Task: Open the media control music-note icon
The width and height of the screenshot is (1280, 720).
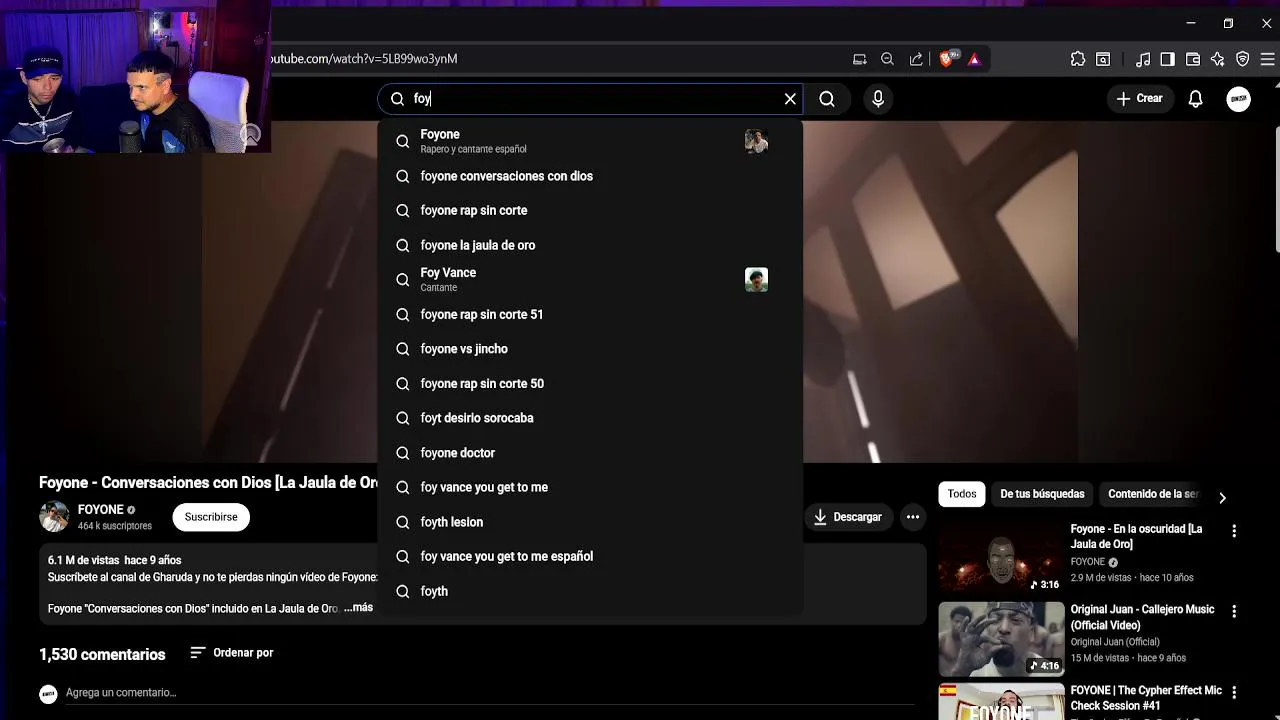Action: pos(1143,59)
